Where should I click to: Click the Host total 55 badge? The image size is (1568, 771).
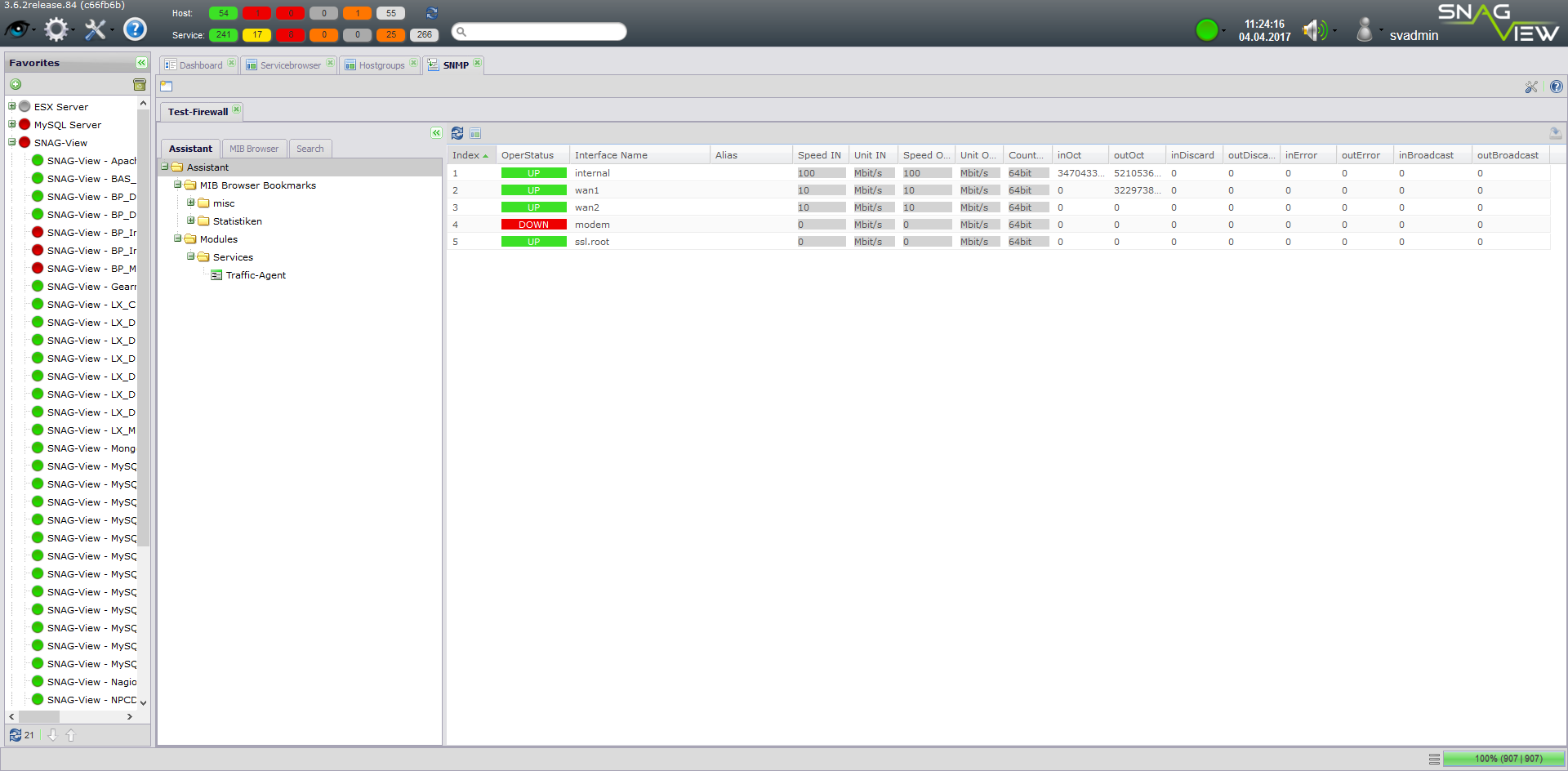(x=390, y=13)
